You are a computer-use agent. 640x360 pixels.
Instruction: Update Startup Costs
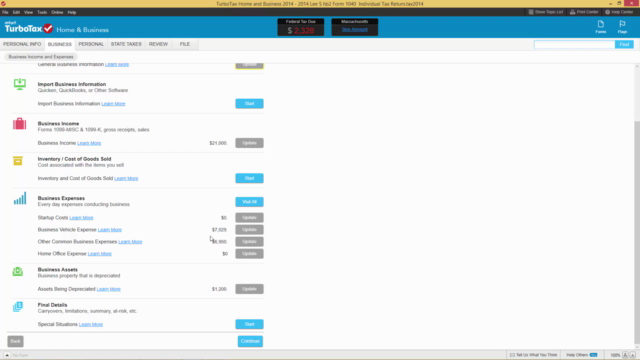pos(249,218)
